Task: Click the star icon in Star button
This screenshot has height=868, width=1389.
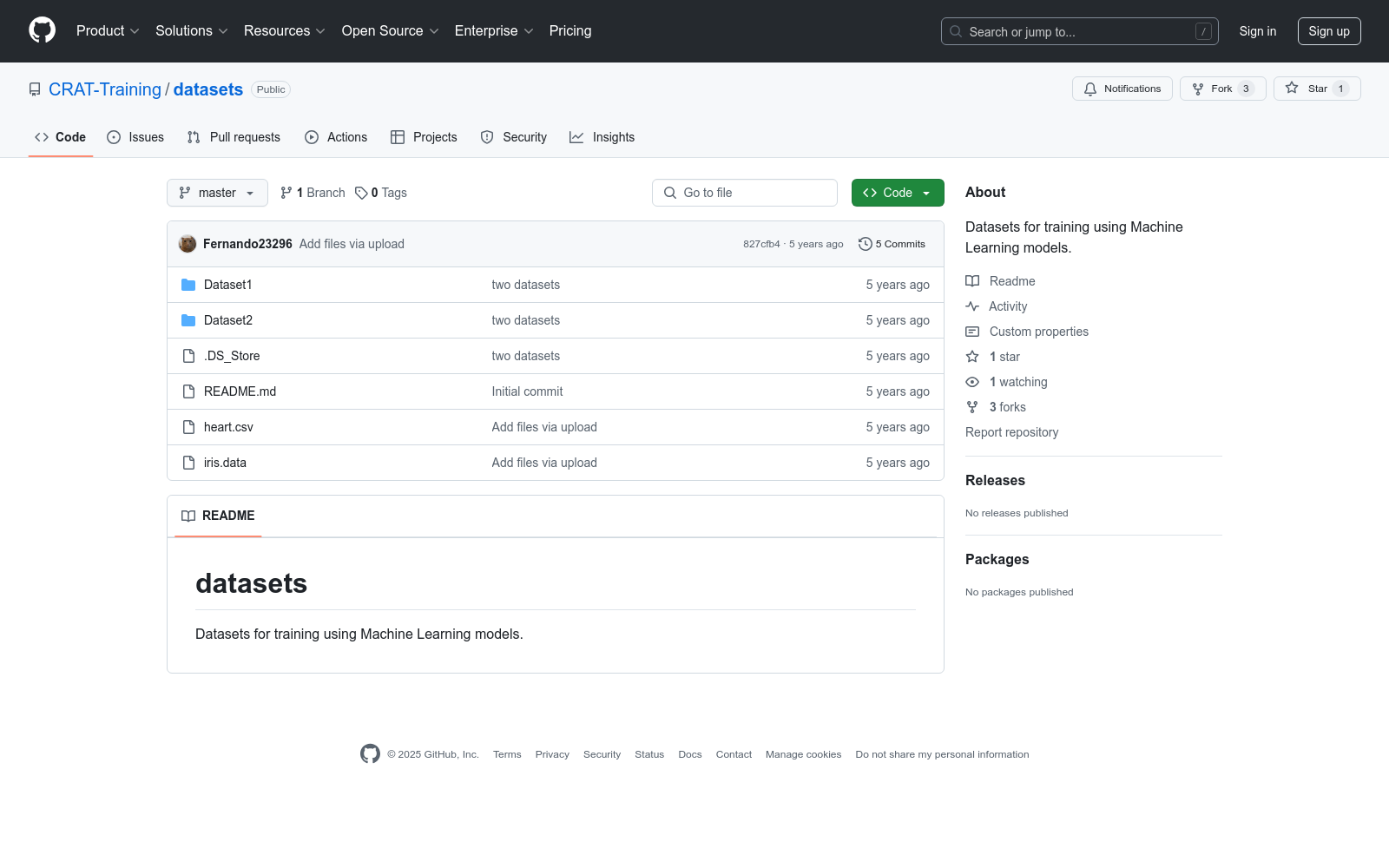Action: point(1292,88)
